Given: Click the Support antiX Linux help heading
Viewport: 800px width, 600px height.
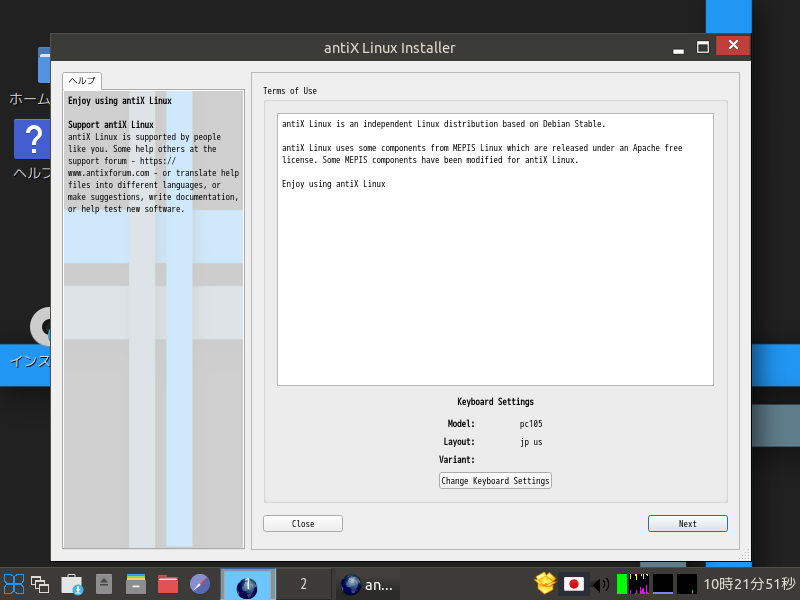Looking at the screenshot, I should click(x=111, y=124).
